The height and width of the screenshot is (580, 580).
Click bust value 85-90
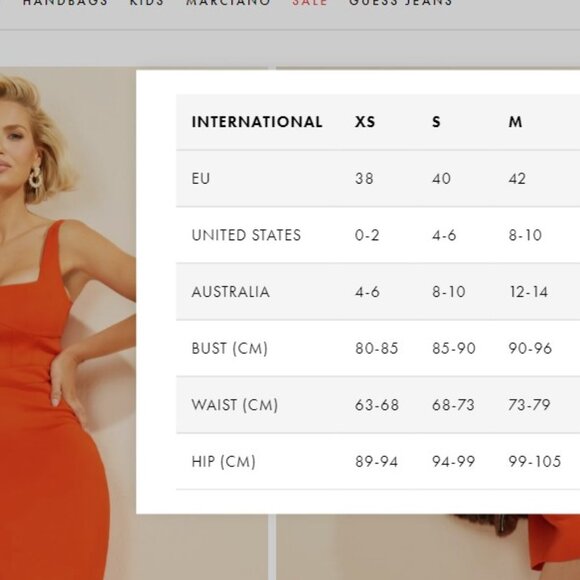coord(453,348)
